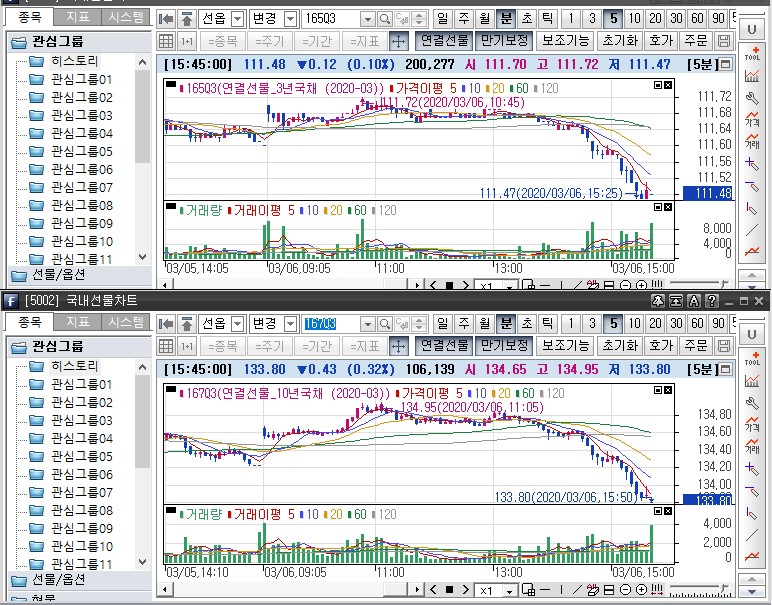
Task: Toggle 만기보정 in the upper chart toolbar
Action: (503, 40)
